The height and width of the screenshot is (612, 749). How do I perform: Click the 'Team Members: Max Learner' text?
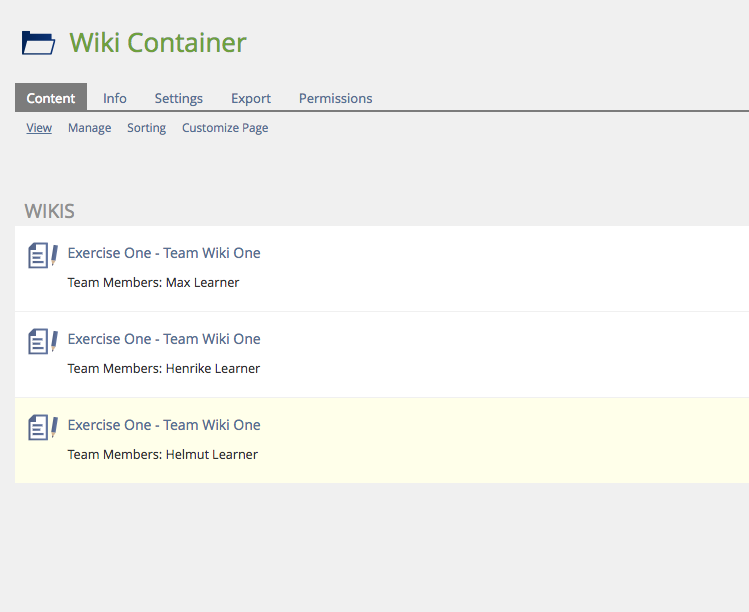153,283
